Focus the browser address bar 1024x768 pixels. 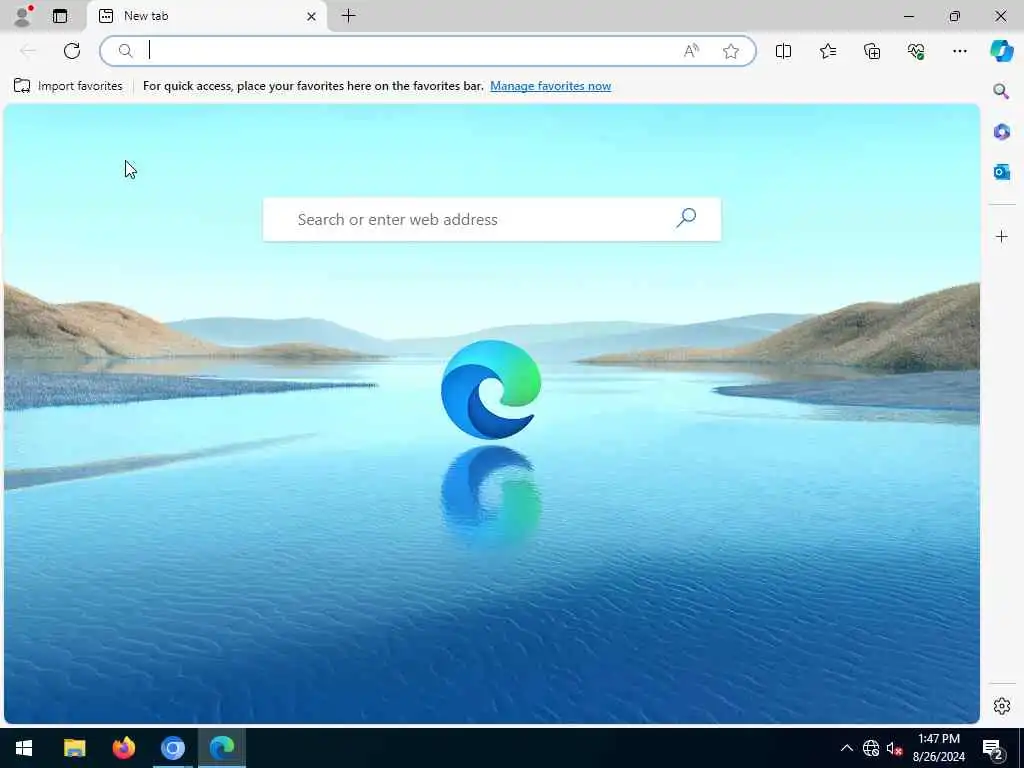428,51
